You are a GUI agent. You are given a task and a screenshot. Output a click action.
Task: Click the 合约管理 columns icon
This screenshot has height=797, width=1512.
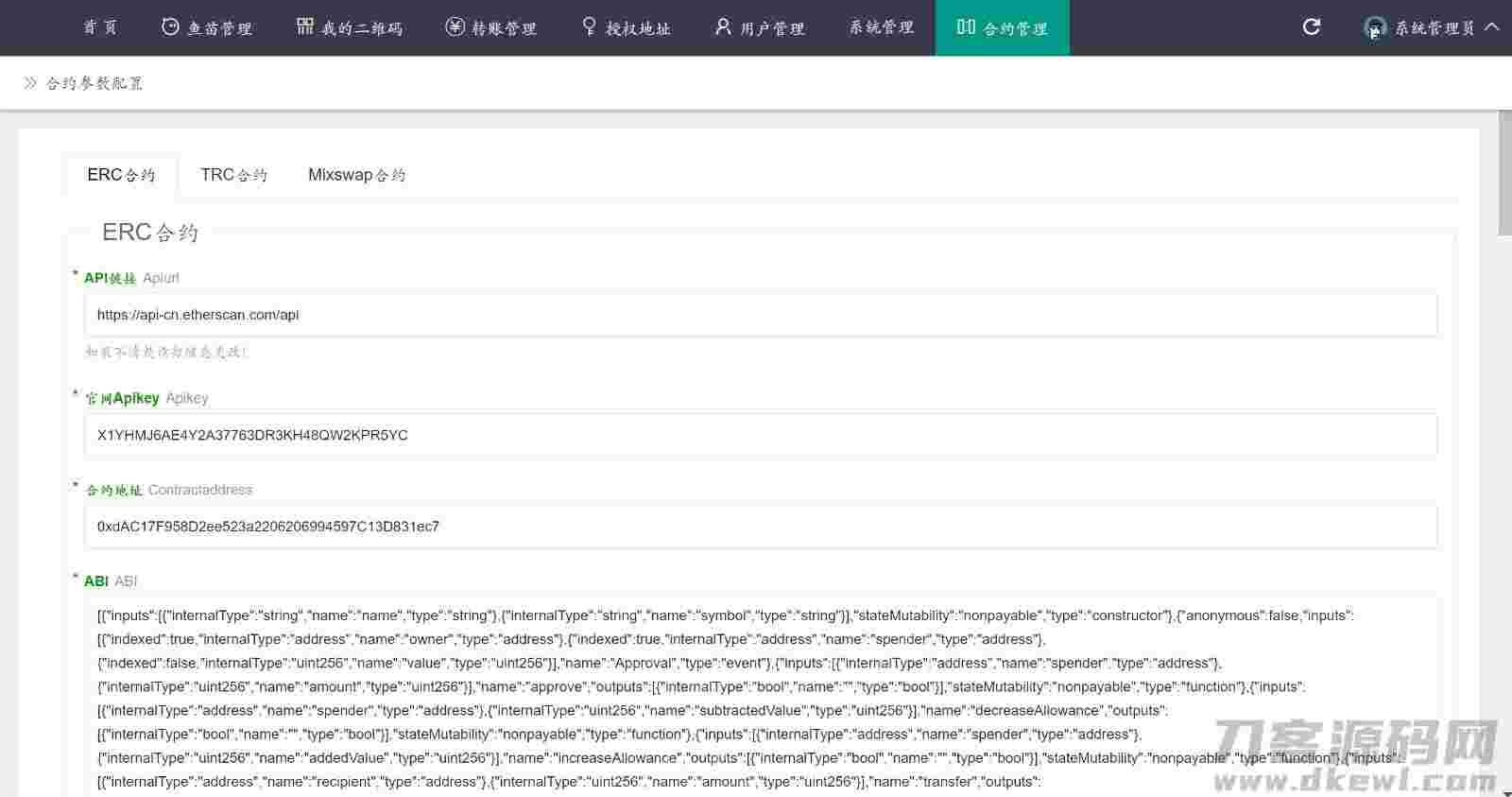pos(966,27)
